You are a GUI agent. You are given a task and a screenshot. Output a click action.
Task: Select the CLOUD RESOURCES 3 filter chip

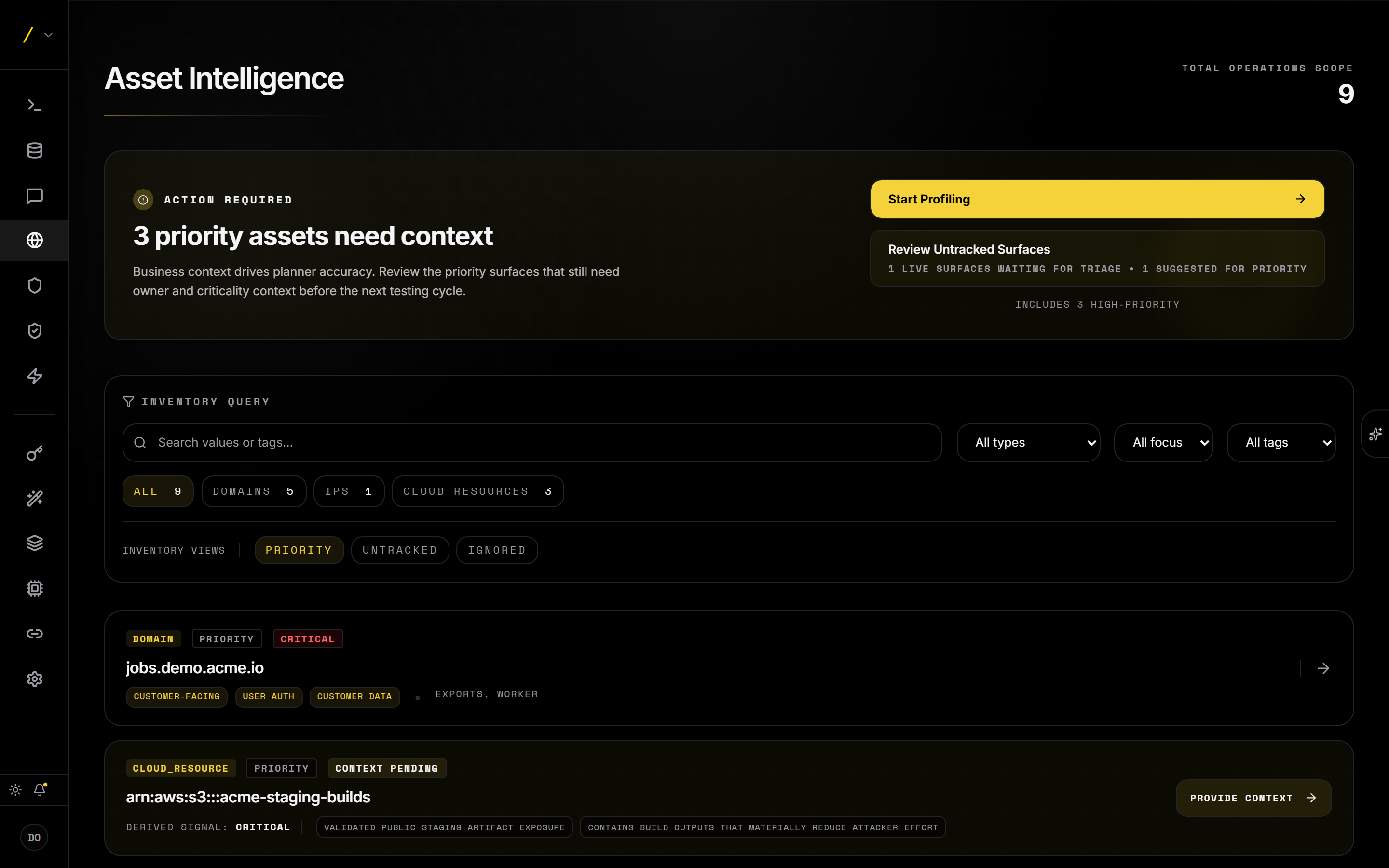point(477,491)
